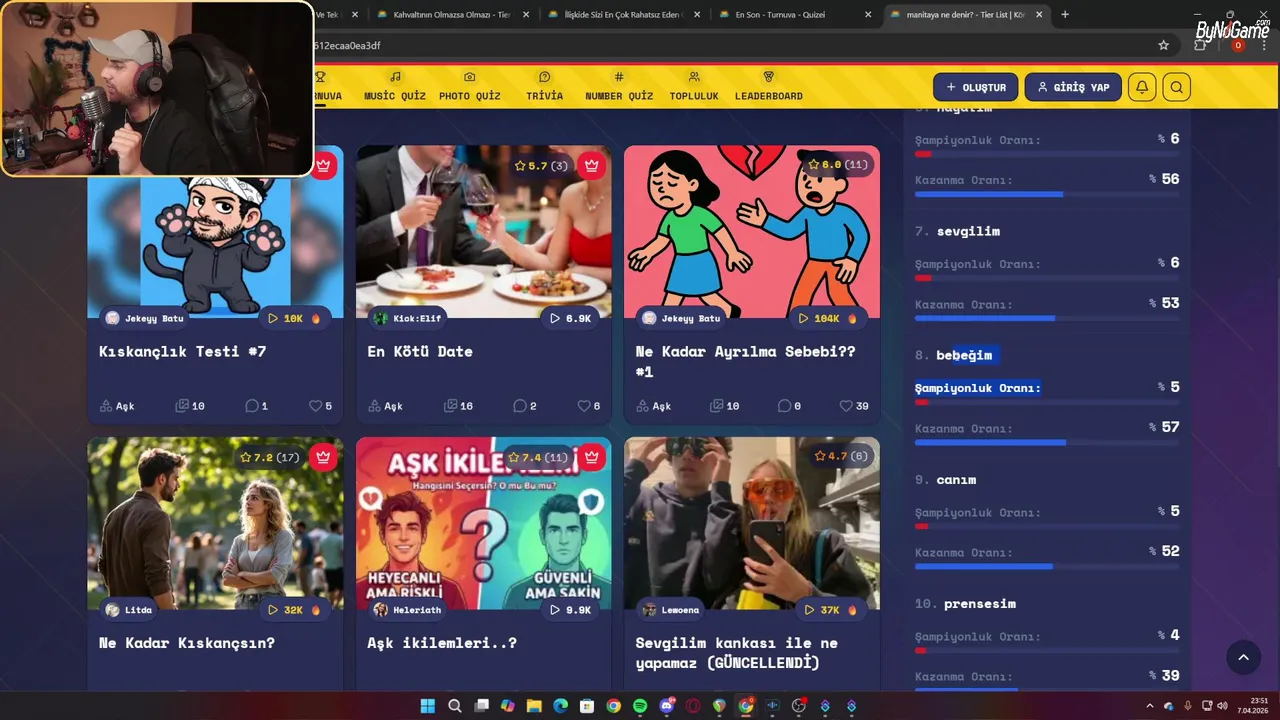Click the crown badge on 'Ne Kadar Kıskançsın?'

pyautogui.click(x=323, y=457)
